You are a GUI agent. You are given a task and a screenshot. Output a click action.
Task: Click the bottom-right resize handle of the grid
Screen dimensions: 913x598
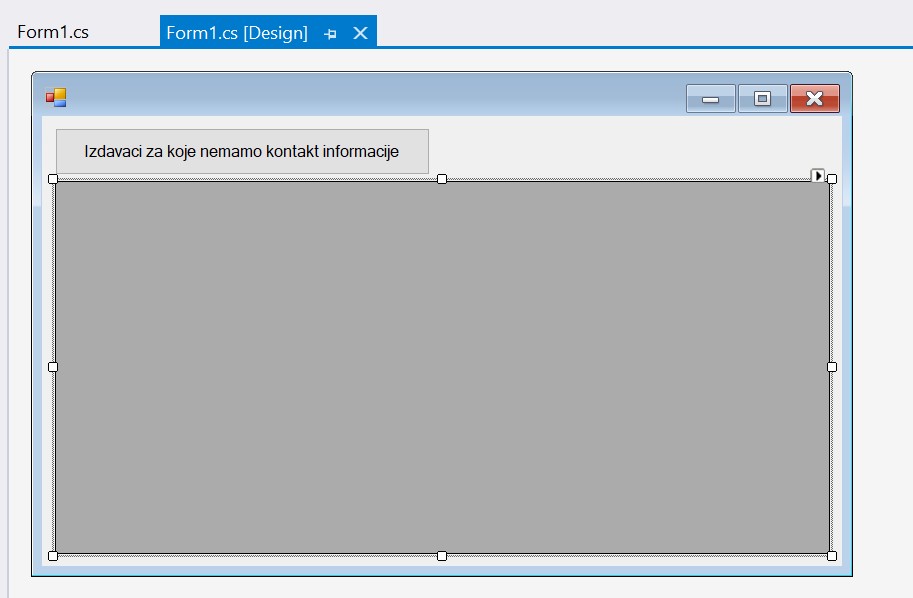point(832,556)
